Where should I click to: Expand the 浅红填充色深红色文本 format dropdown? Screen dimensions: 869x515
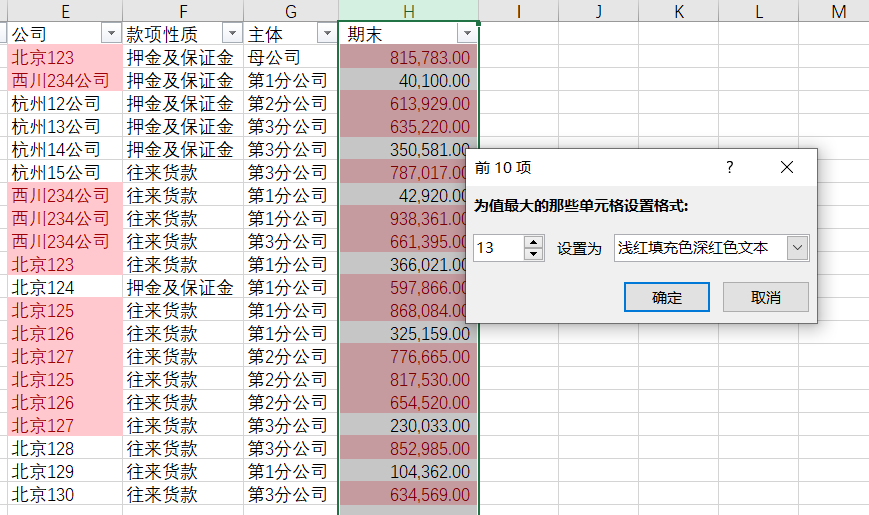798,248
